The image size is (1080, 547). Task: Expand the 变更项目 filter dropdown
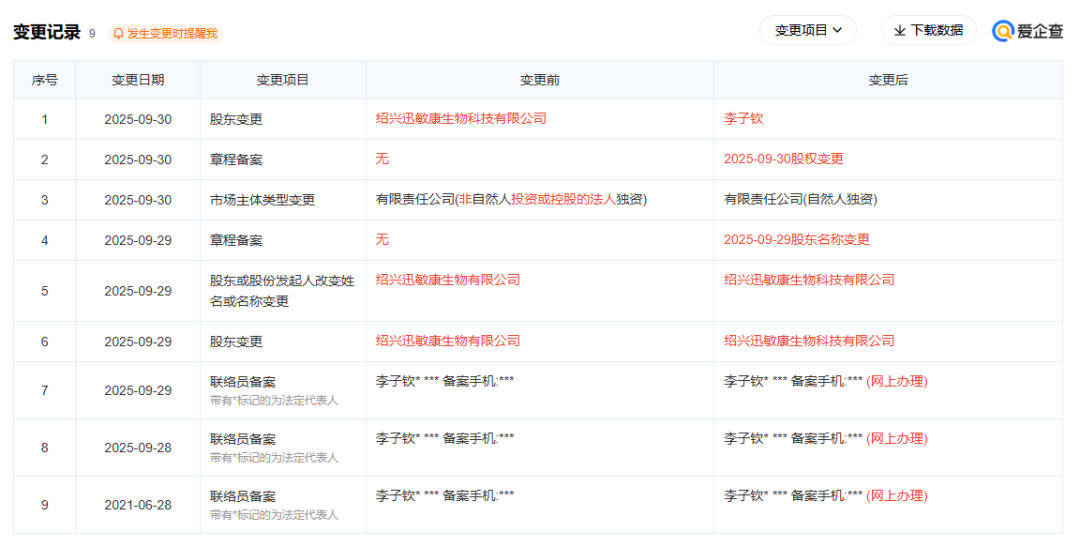pos(808,30)
